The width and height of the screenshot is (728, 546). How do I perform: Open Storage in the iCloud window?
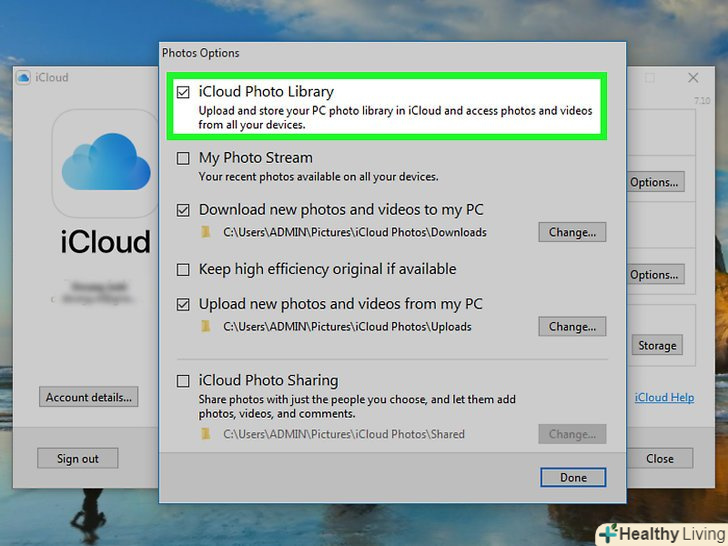[657, 345]
